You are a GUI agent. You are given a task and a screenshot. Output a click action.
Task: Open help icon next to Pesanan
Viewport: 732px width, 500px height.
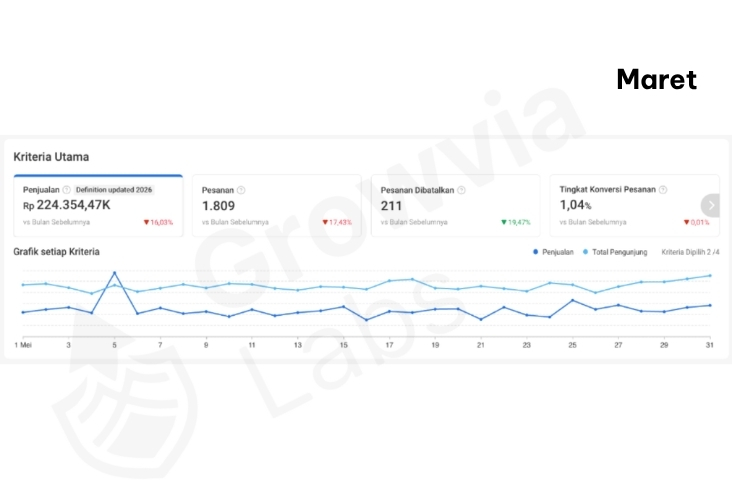pos(241,190)
